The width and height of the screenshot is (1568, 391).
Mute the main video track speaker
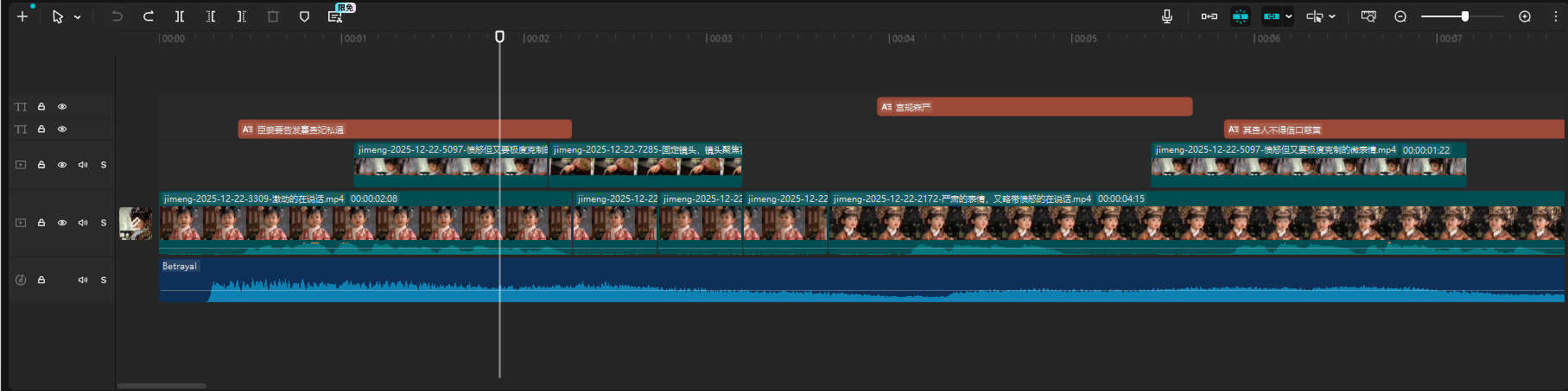click(83, 223)
